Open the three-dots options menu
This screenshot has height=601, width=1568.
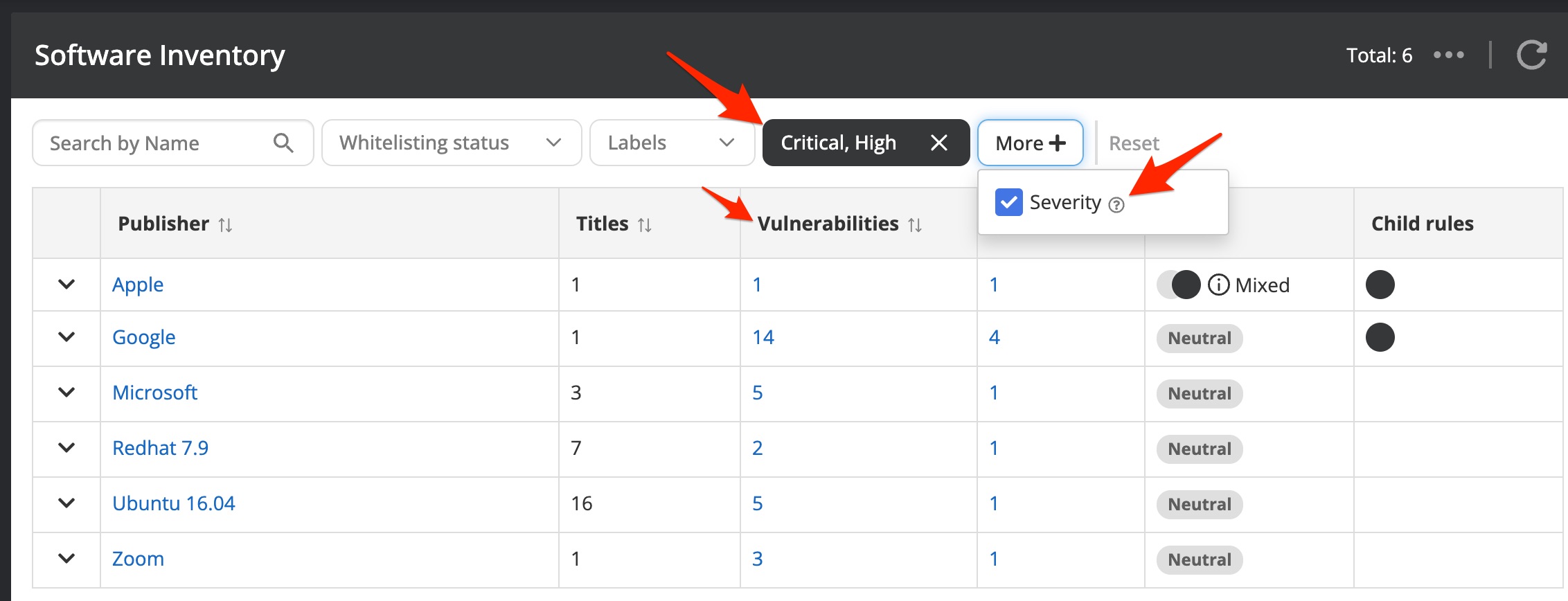[x=1448, y=55]
